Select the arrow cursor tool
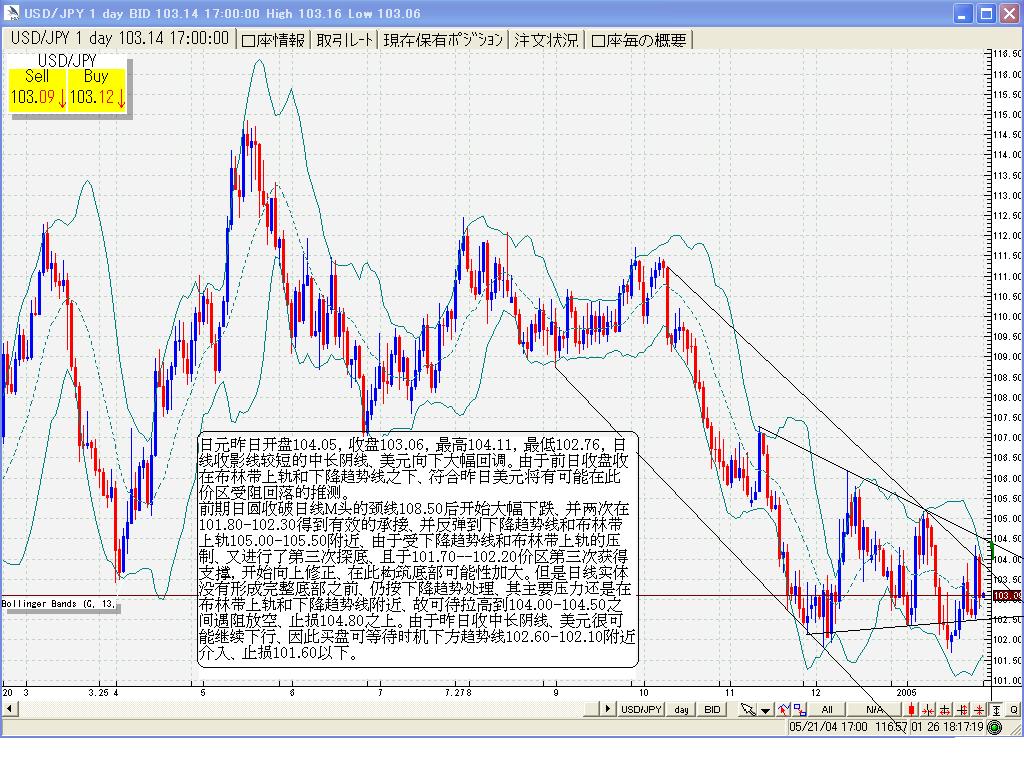The image size is (1024, 768). point(748,709)
